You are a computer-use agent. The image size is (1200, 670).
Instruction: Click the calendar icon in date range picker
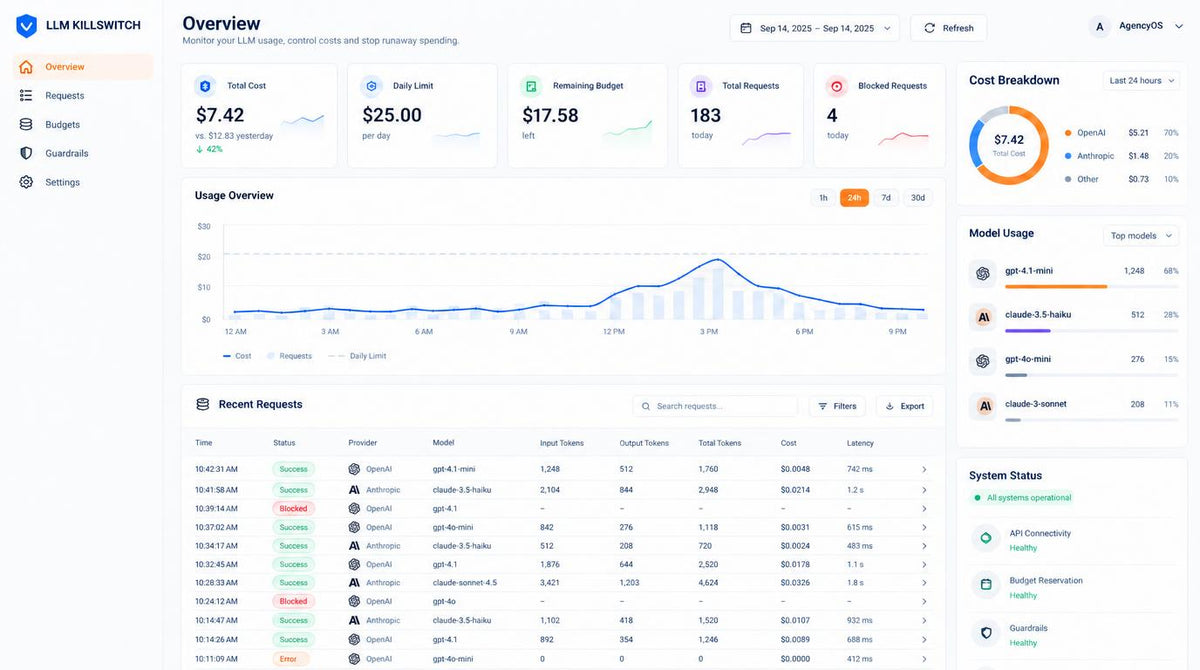click(746, 28)
